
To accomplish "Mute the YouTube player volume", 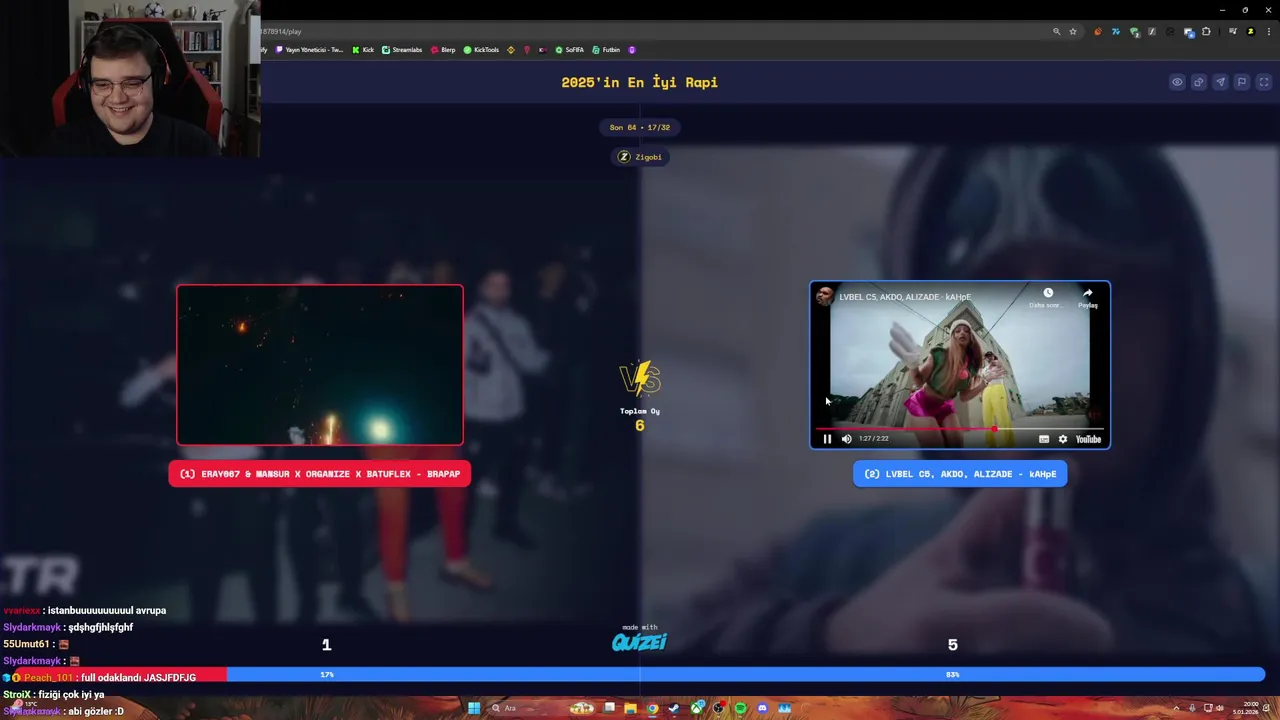I will click(x=847, y=439).
